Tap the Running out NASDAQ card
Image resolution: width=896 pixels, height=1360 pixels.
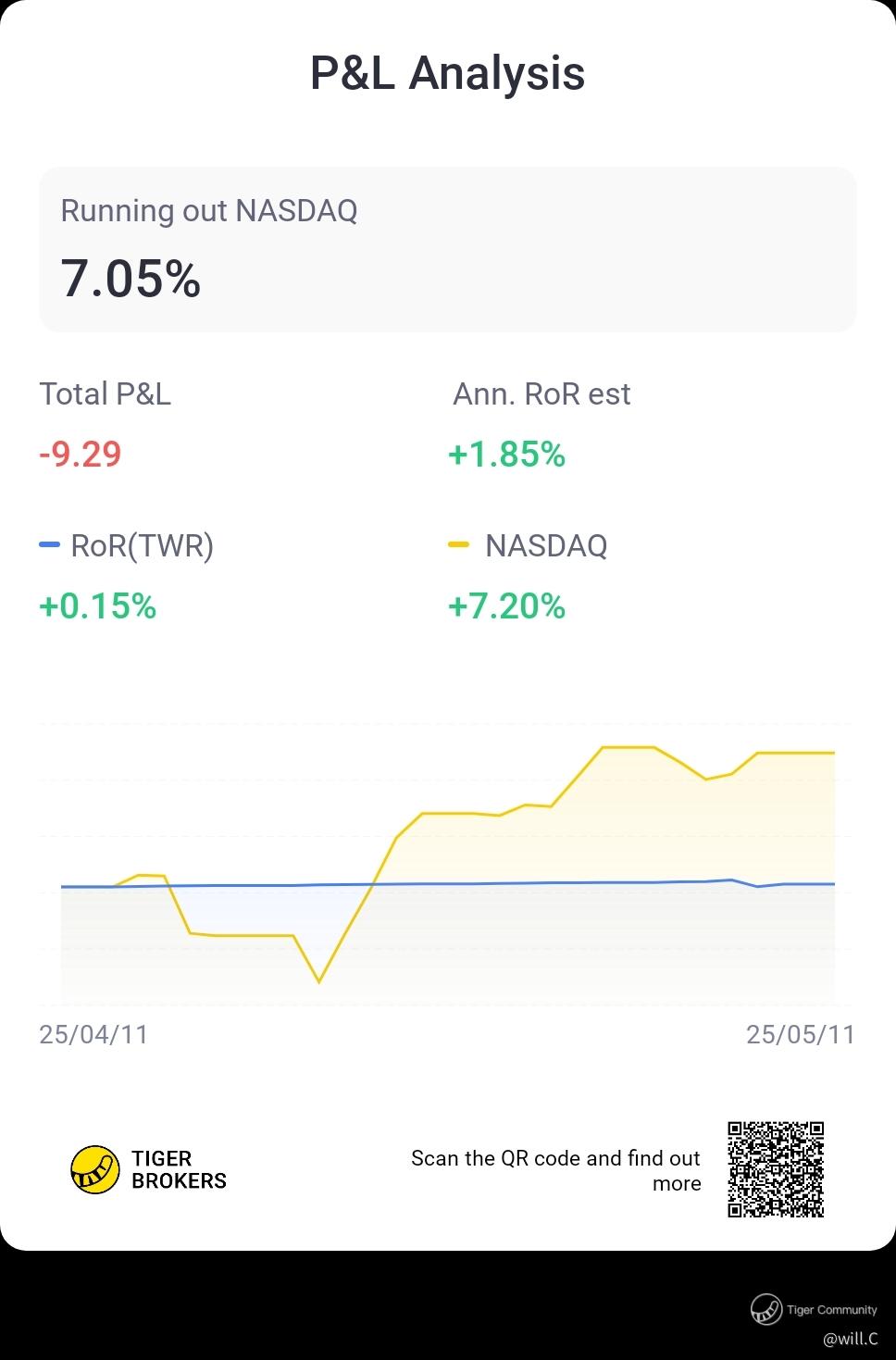coord(447,249)
